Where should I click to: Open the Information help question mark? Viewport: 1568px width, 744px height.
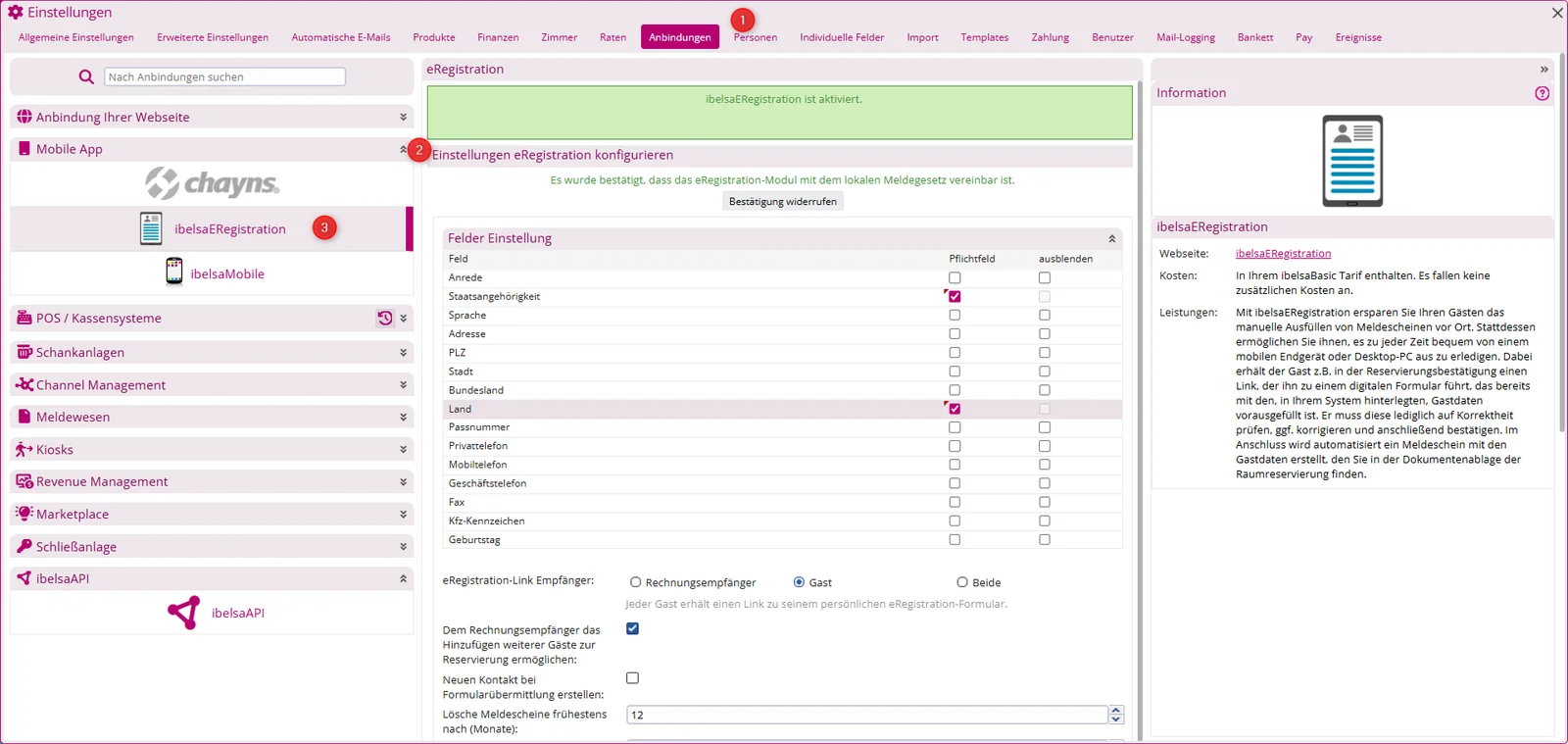click(x=1542, y=93)
